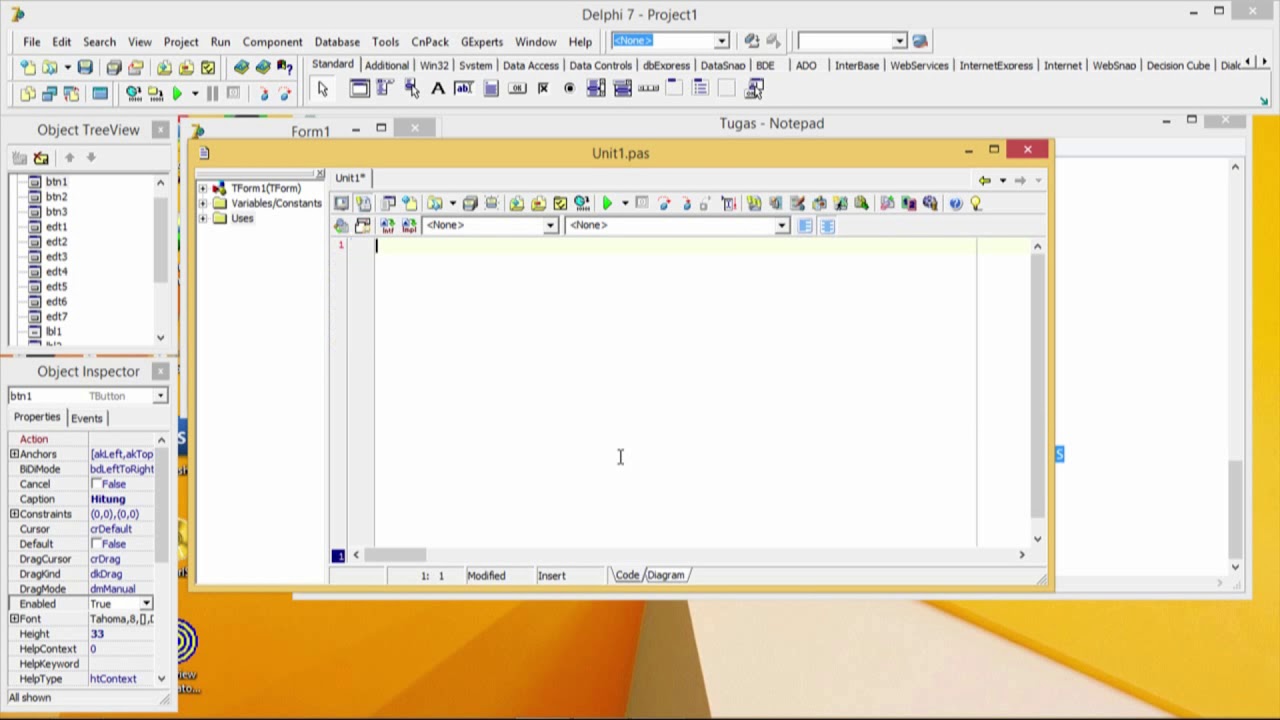The image size is (1280, 720).
Task: Select the MainMenu component icon in palette
Action: coord(386,89)
